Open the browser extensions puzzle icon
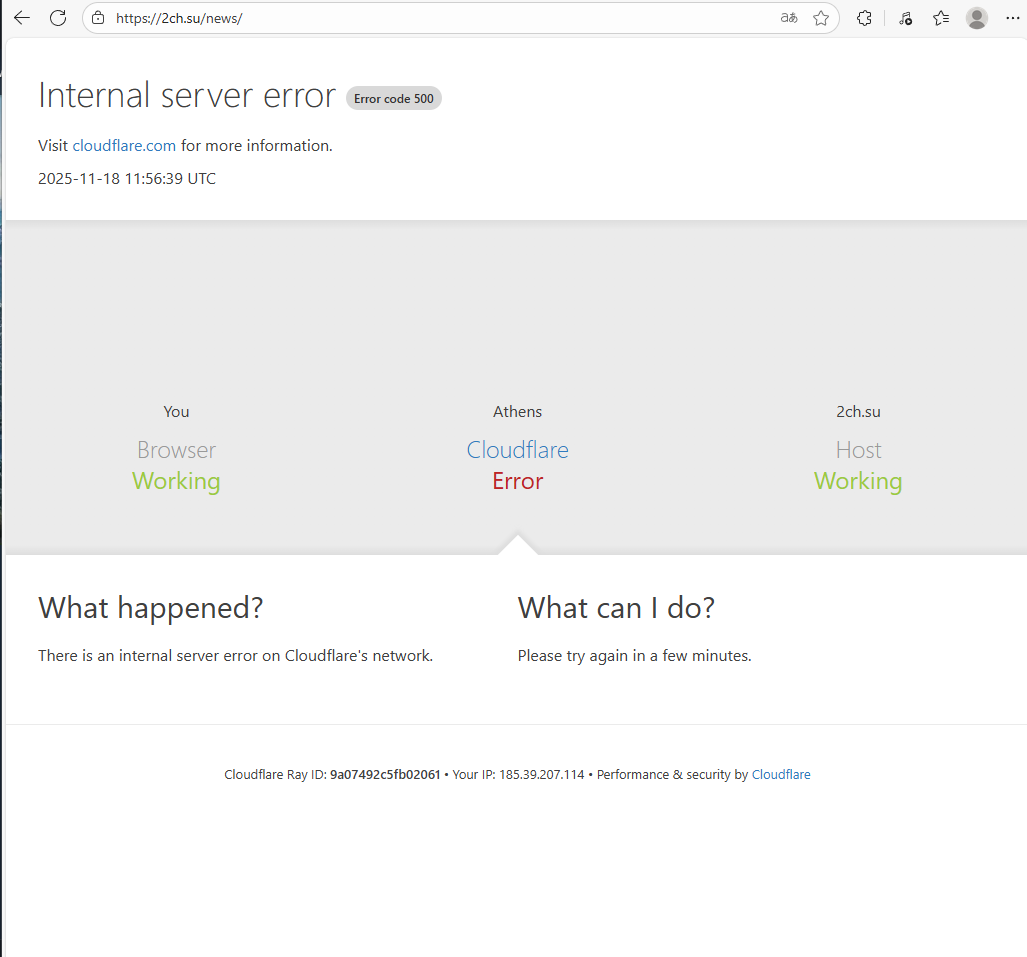Screen dimensions: 1027x957 click(865, 18)
